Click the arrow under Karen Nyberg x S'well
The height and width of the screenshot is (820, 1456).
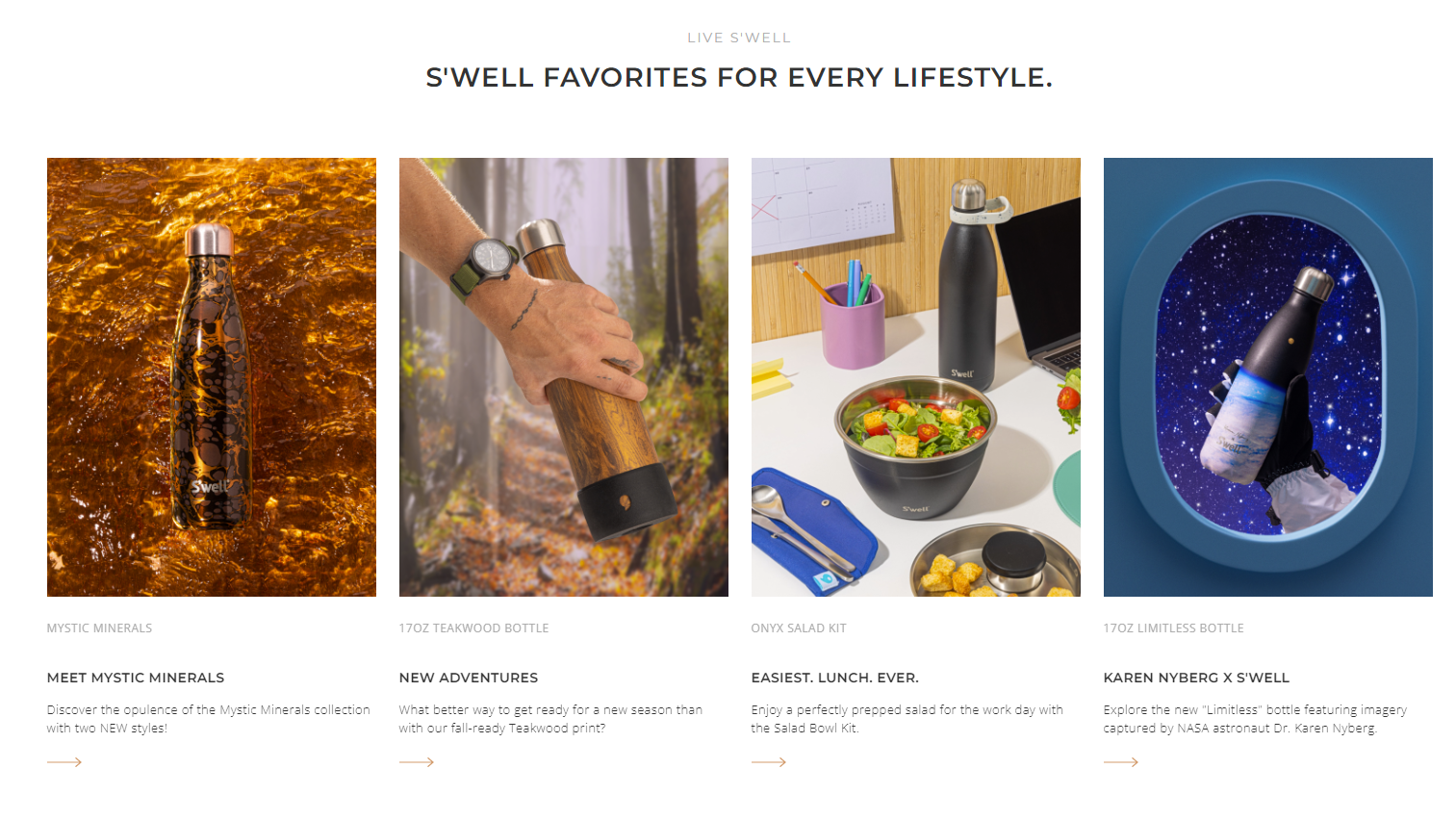pyautogui.click(x=1121, y=762)
